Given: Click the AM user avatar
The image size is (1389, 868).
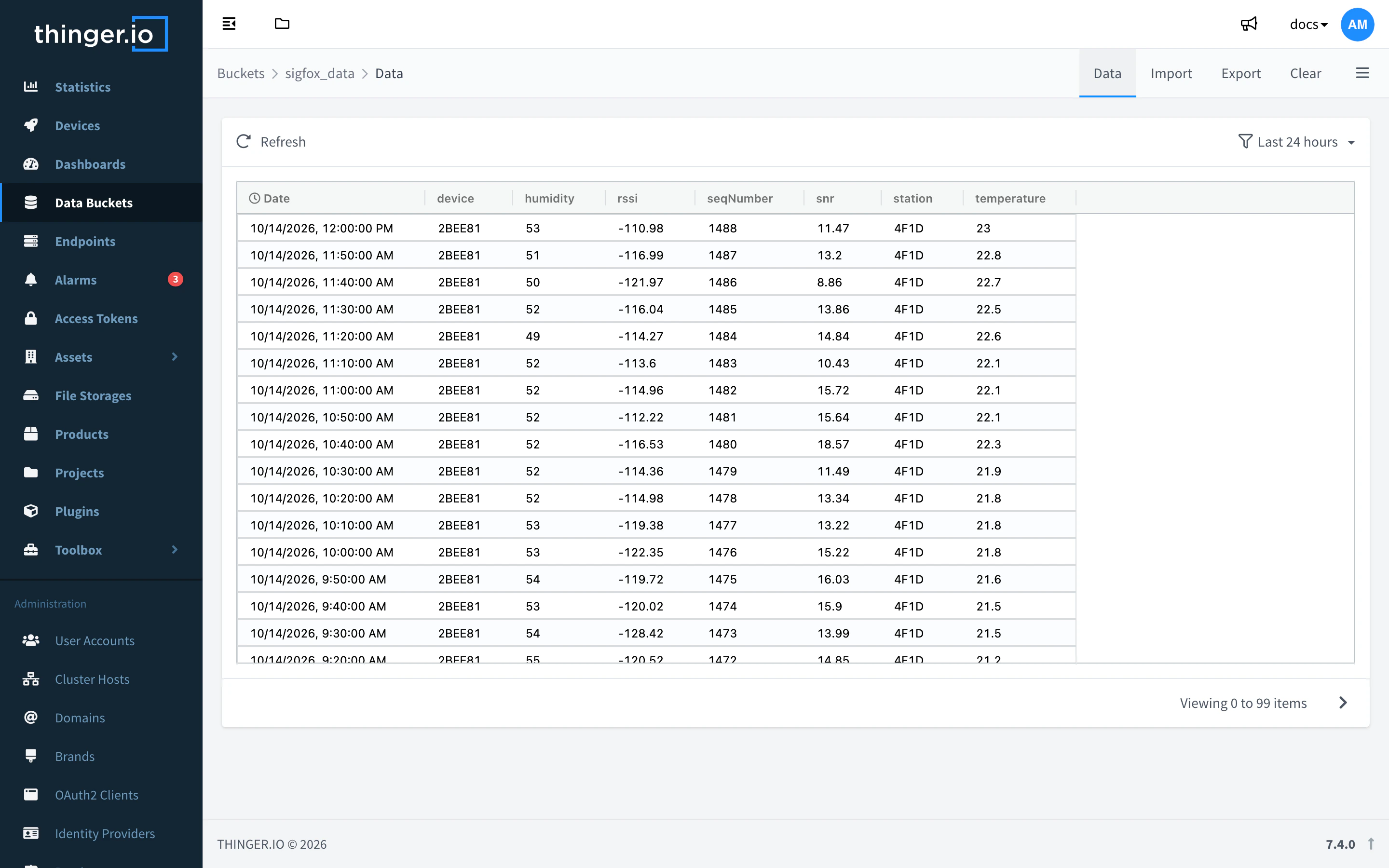Looking at the screenshot, I should pos(1357,24).
